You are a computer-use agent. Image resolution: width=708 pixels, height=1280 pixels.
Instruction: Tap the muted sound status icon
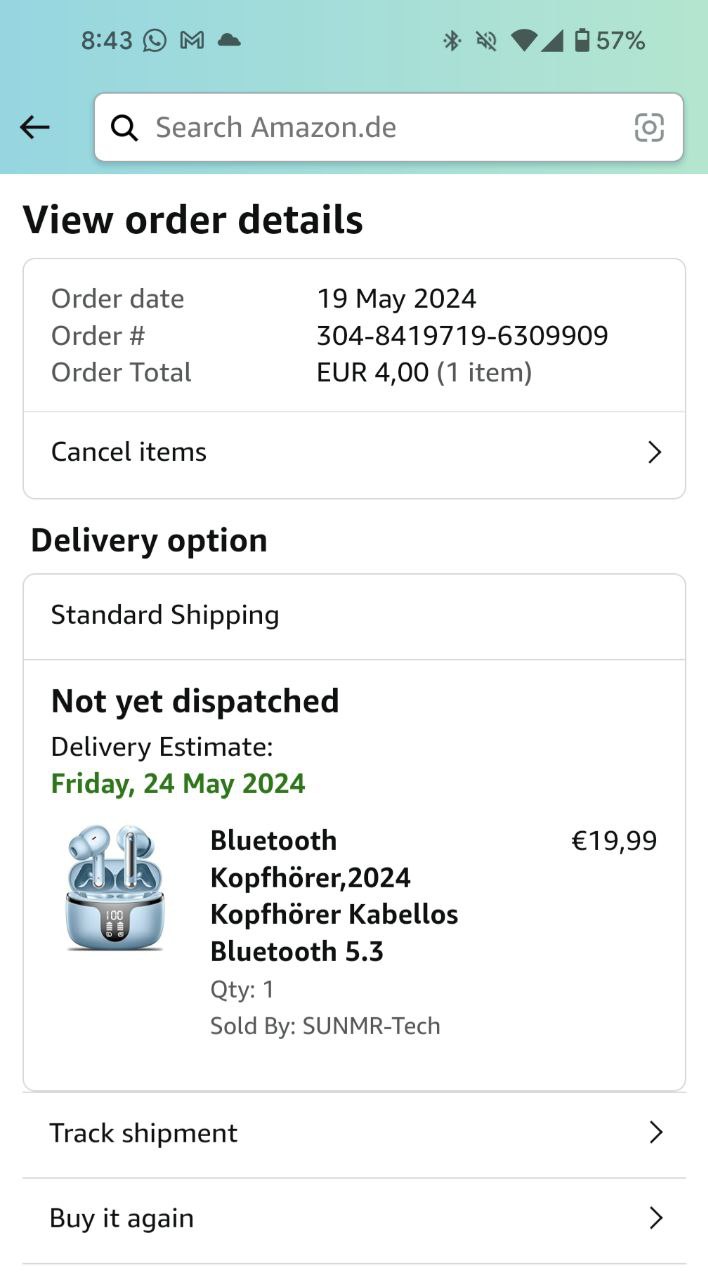coord(486,40)
